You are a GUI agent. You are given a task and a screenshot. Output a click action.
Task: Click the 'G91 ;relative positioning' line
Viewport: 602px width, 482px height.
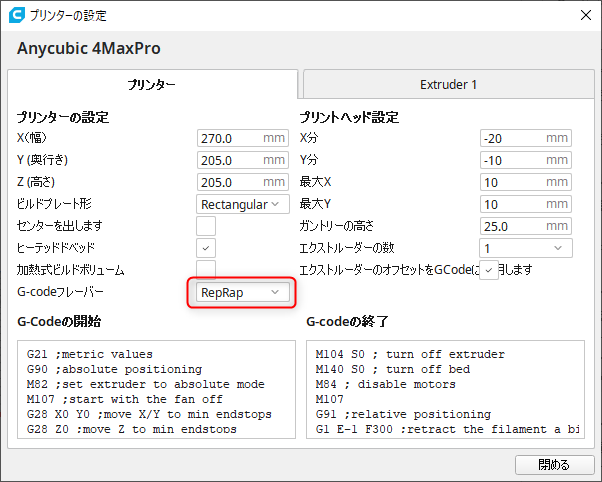(x=403, y=414)
